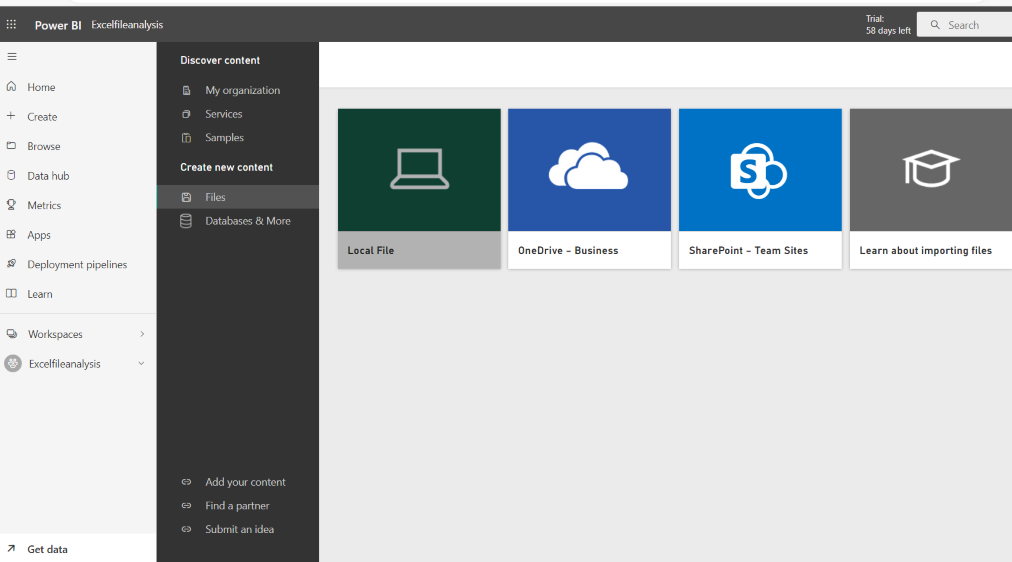The width and height of the screenshot is (1012, 562).
Task: Collapse the navigation pane hamburger icon
Action: coord(12,57)
